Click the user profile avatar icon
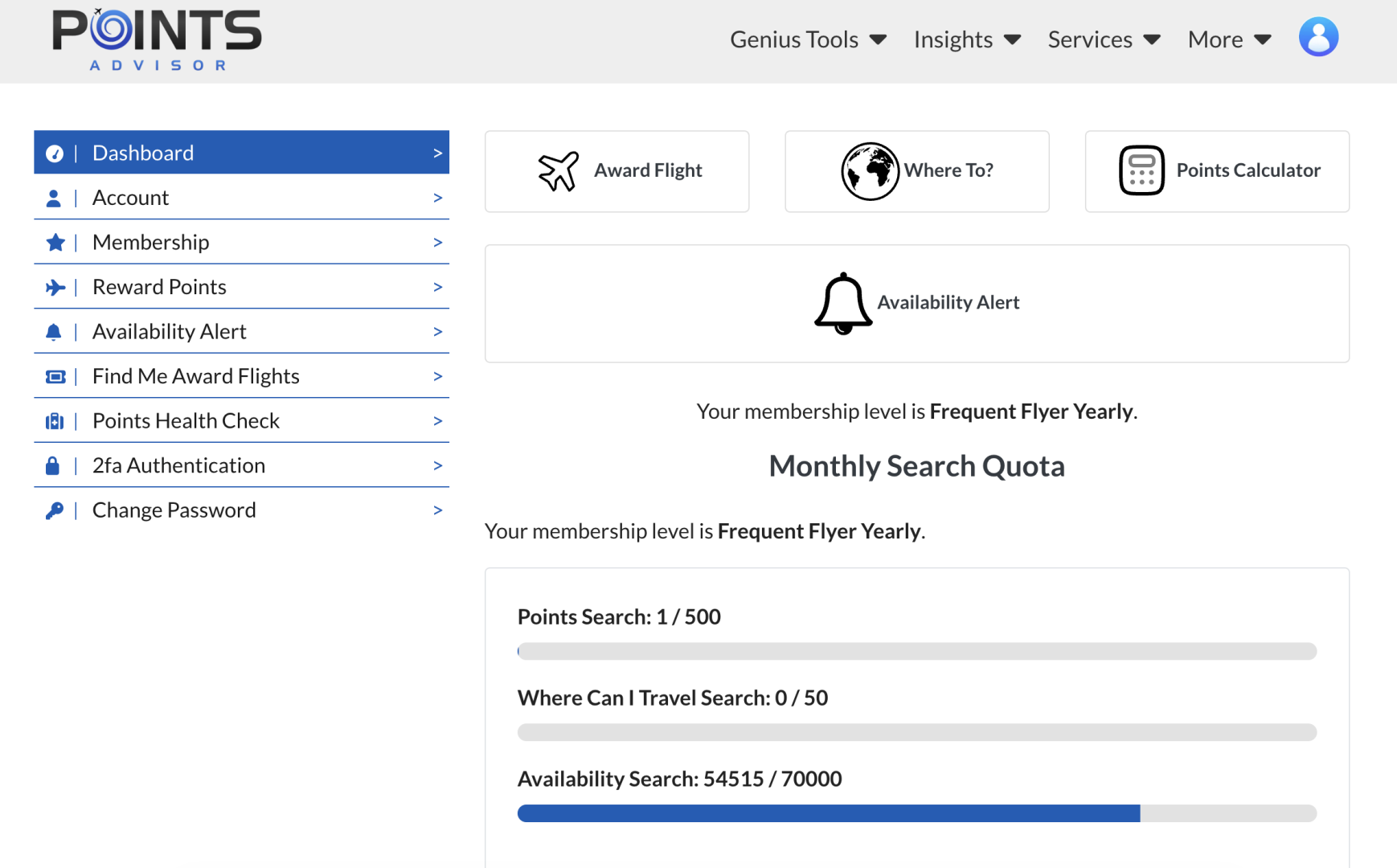 click(1318, 37)
